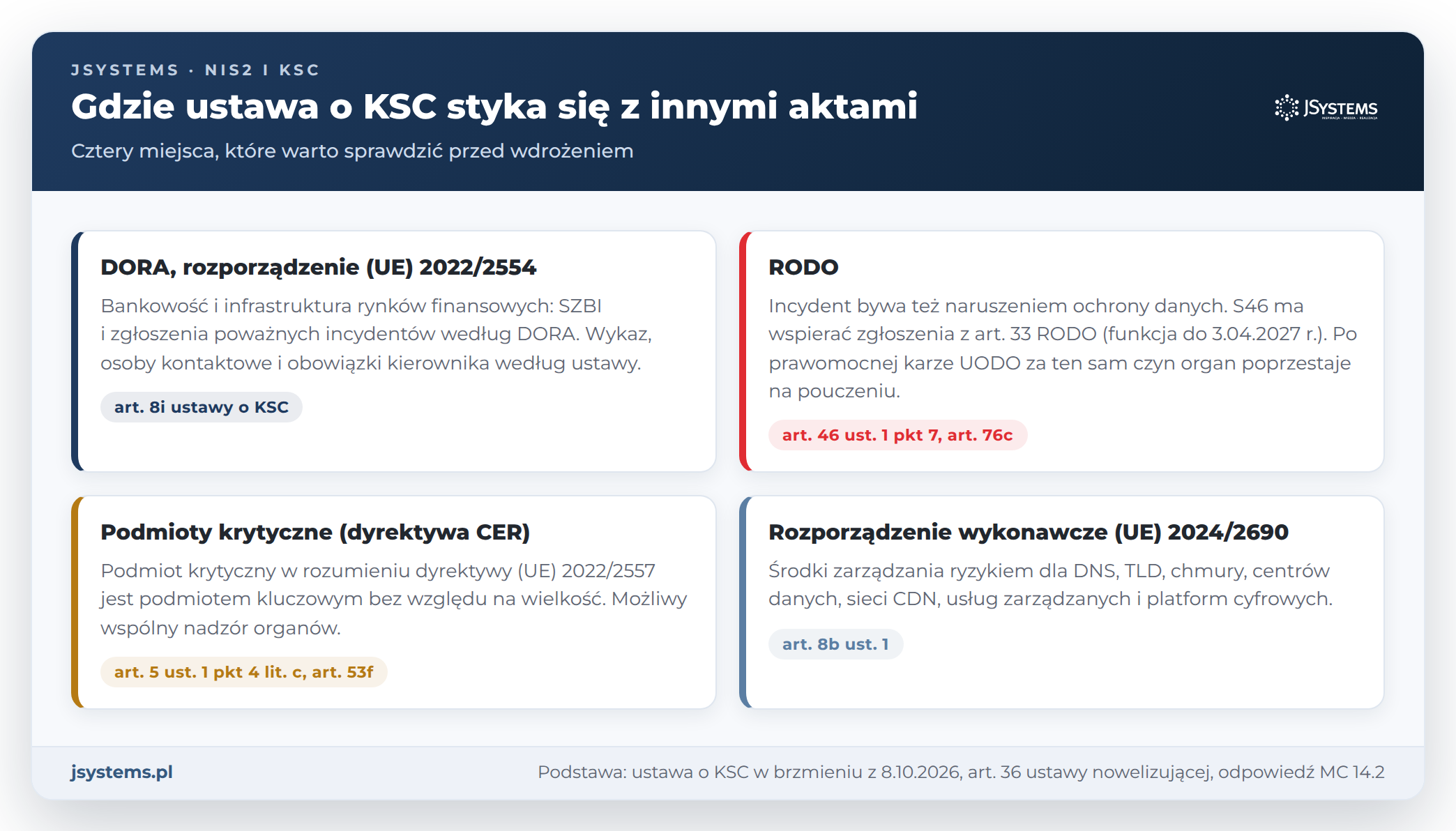This screenshot has height=831, width=1456.
Task: Click the red 'art. 46 ust. 1 pkt 7, art. 76c' tag
Action: pyautogui.click(x=897, y=435)
